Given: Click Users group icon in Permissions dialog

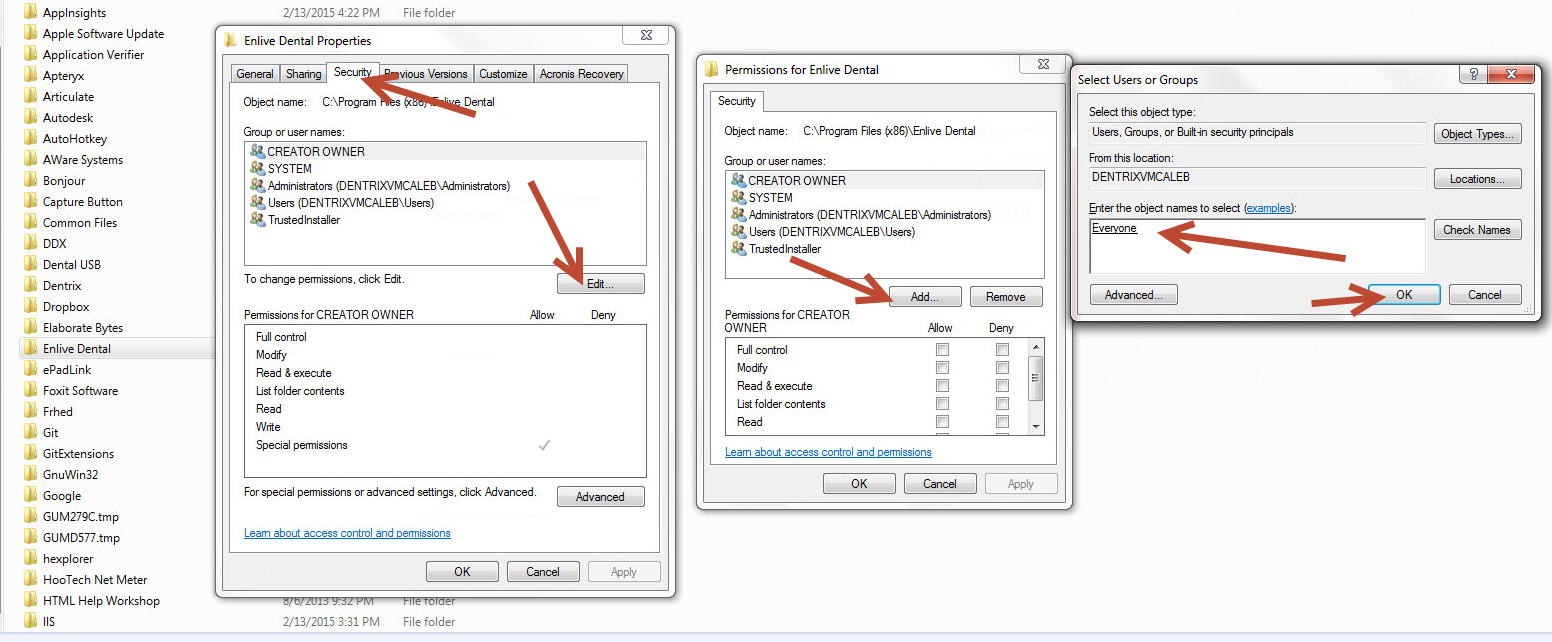Looking at the screenshot, I should click(x=739, y=232).
